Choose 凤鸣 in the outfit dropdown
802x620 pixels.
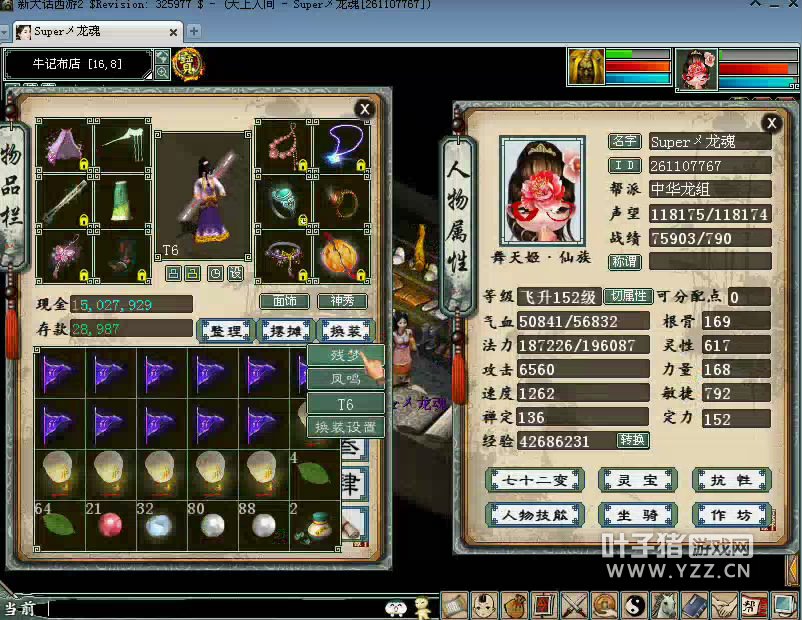click(345, 379)
